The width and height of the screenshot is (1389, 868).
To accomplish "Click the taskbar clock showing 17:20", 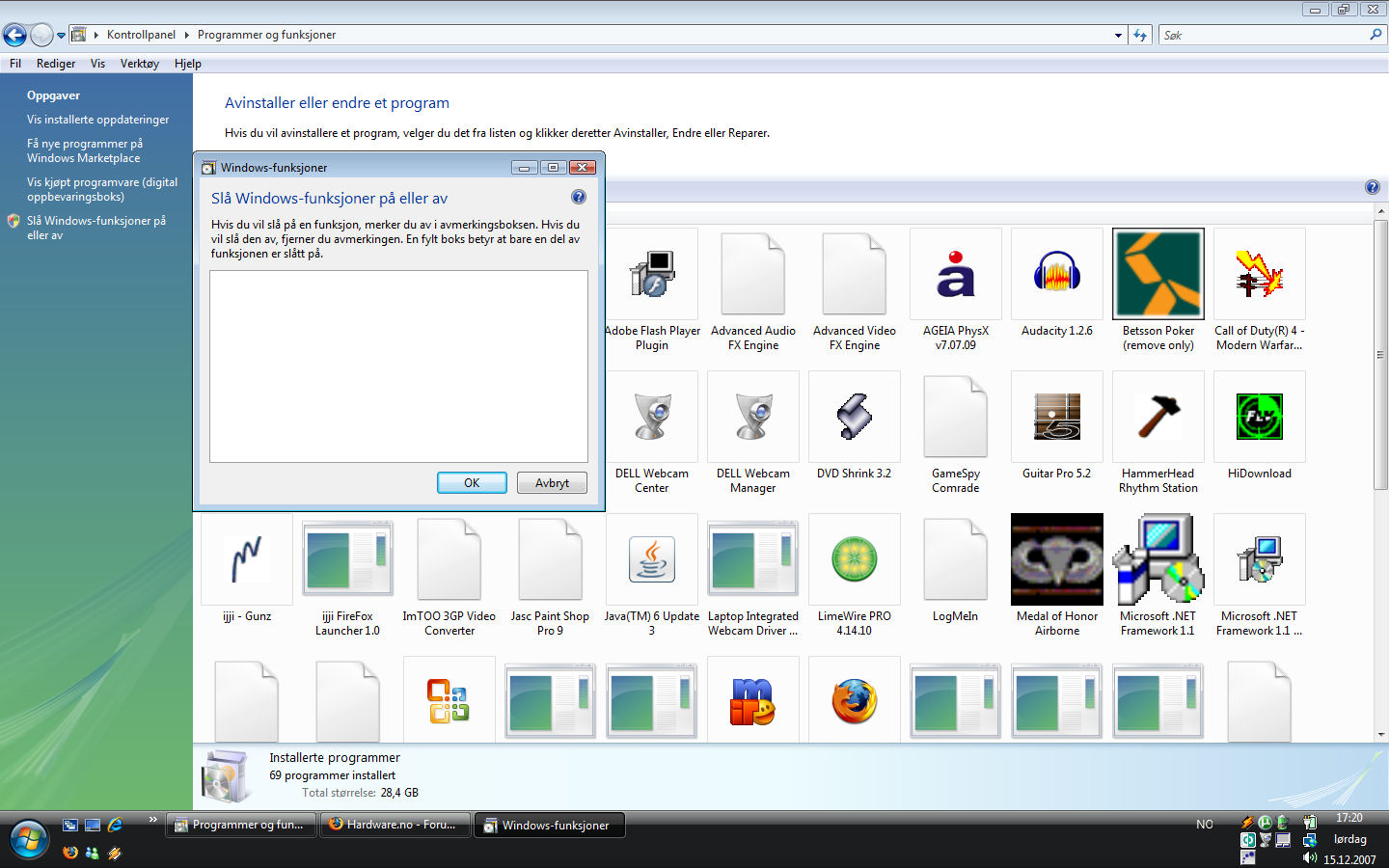I will click(1349, 818).
